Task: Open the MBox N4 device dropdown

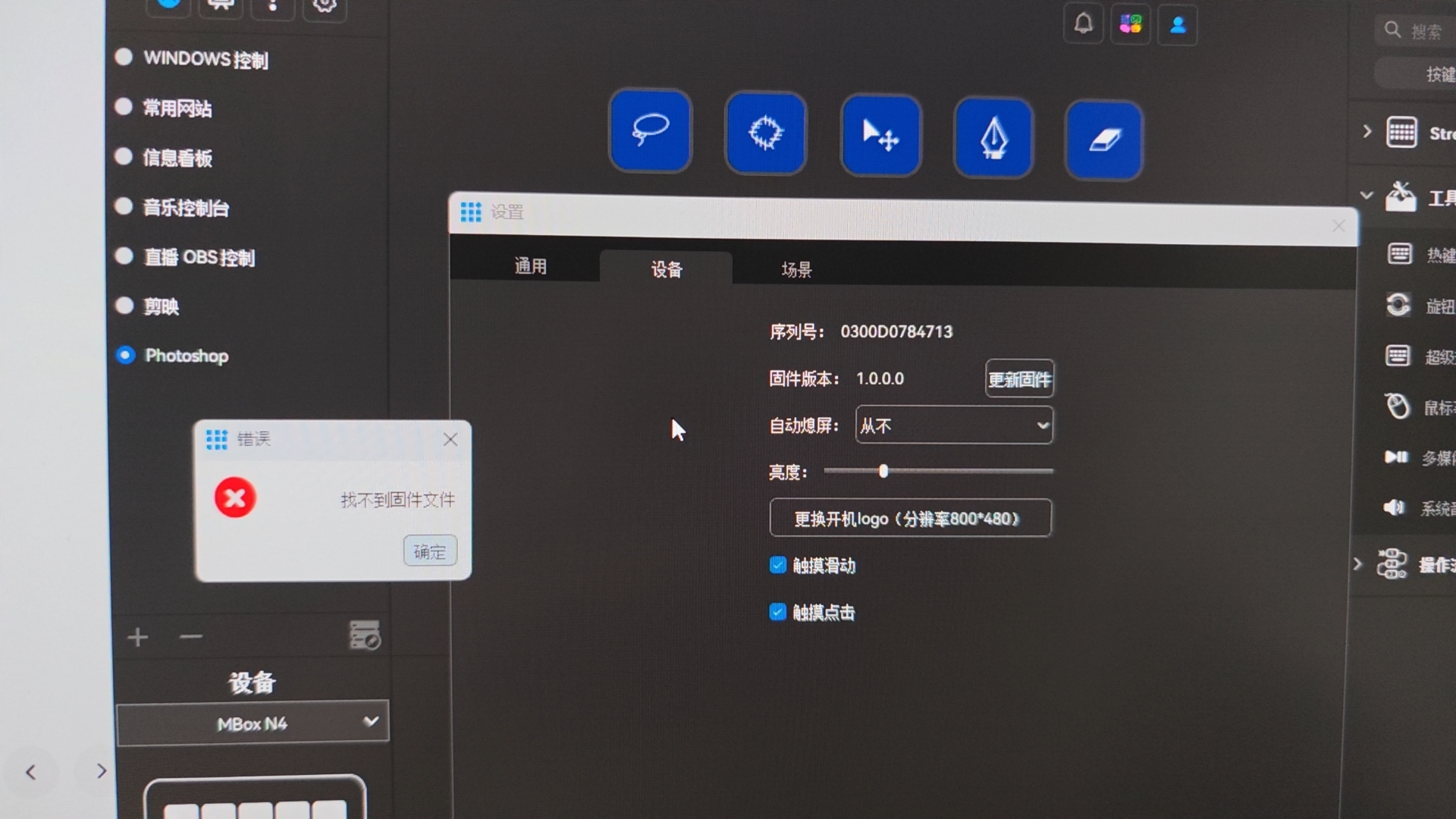Action: (x=253, y=723)
